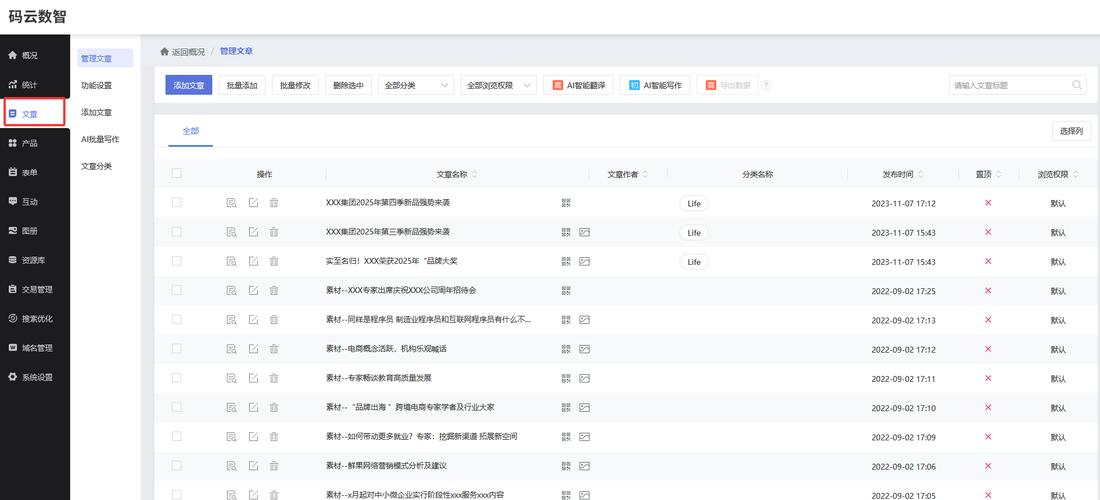The width and height of the screenshot is (1100, 500).
Task: Focus the 请输入文章标题 search field
Action: coord(1008,86)
